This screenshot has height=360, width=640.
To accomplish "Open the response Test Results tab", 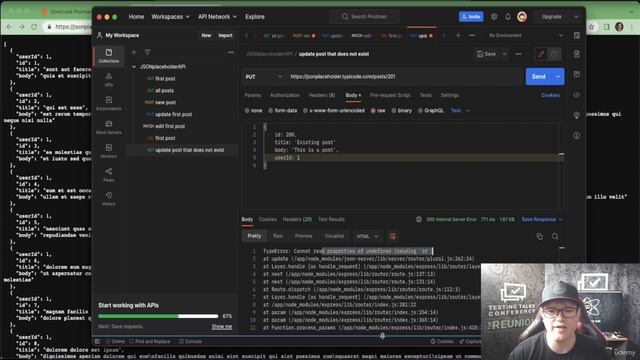I will (331, 220).
